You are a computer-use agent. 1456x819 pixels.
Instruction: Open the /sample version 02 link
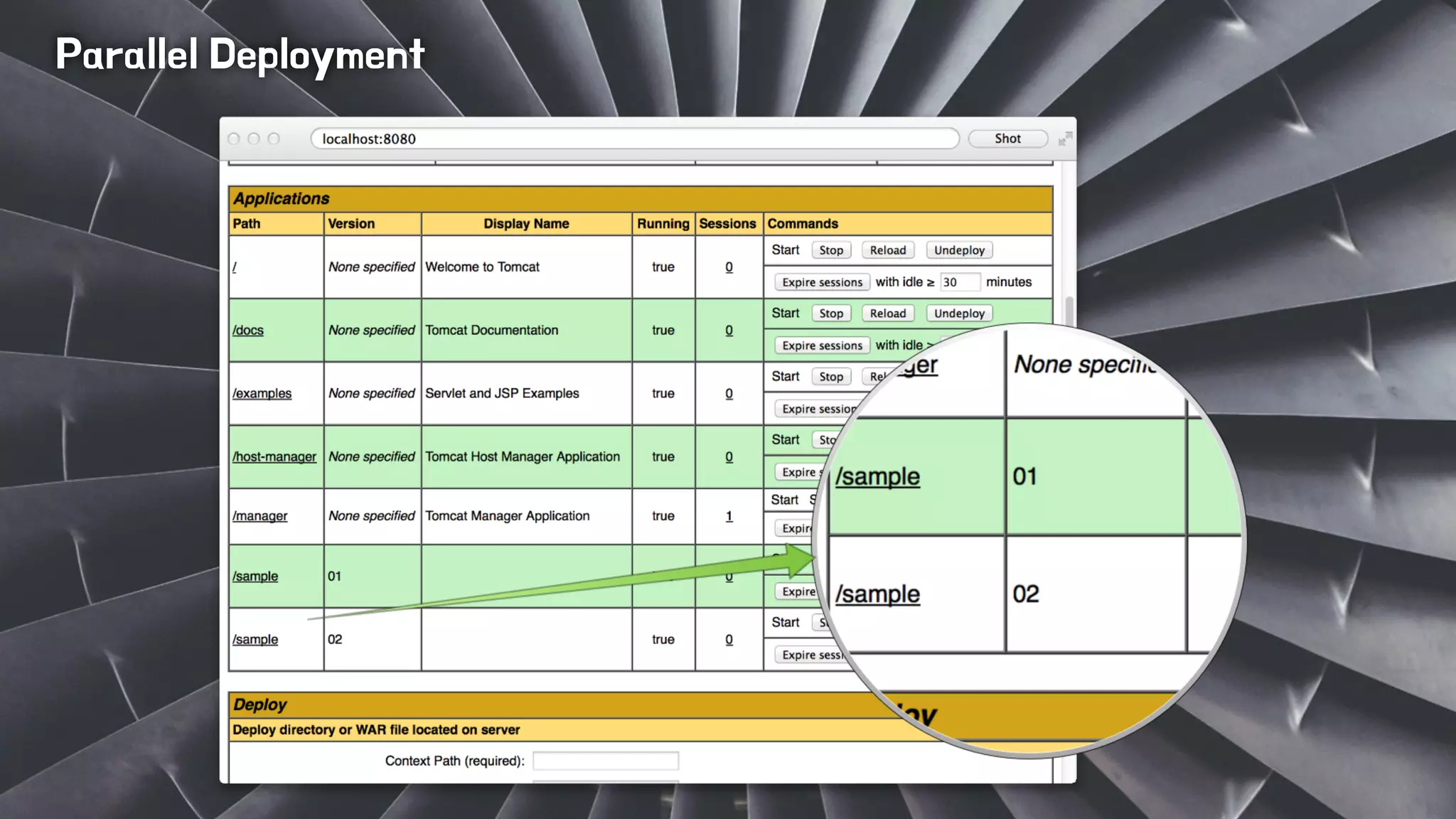[x=255, y=639]
